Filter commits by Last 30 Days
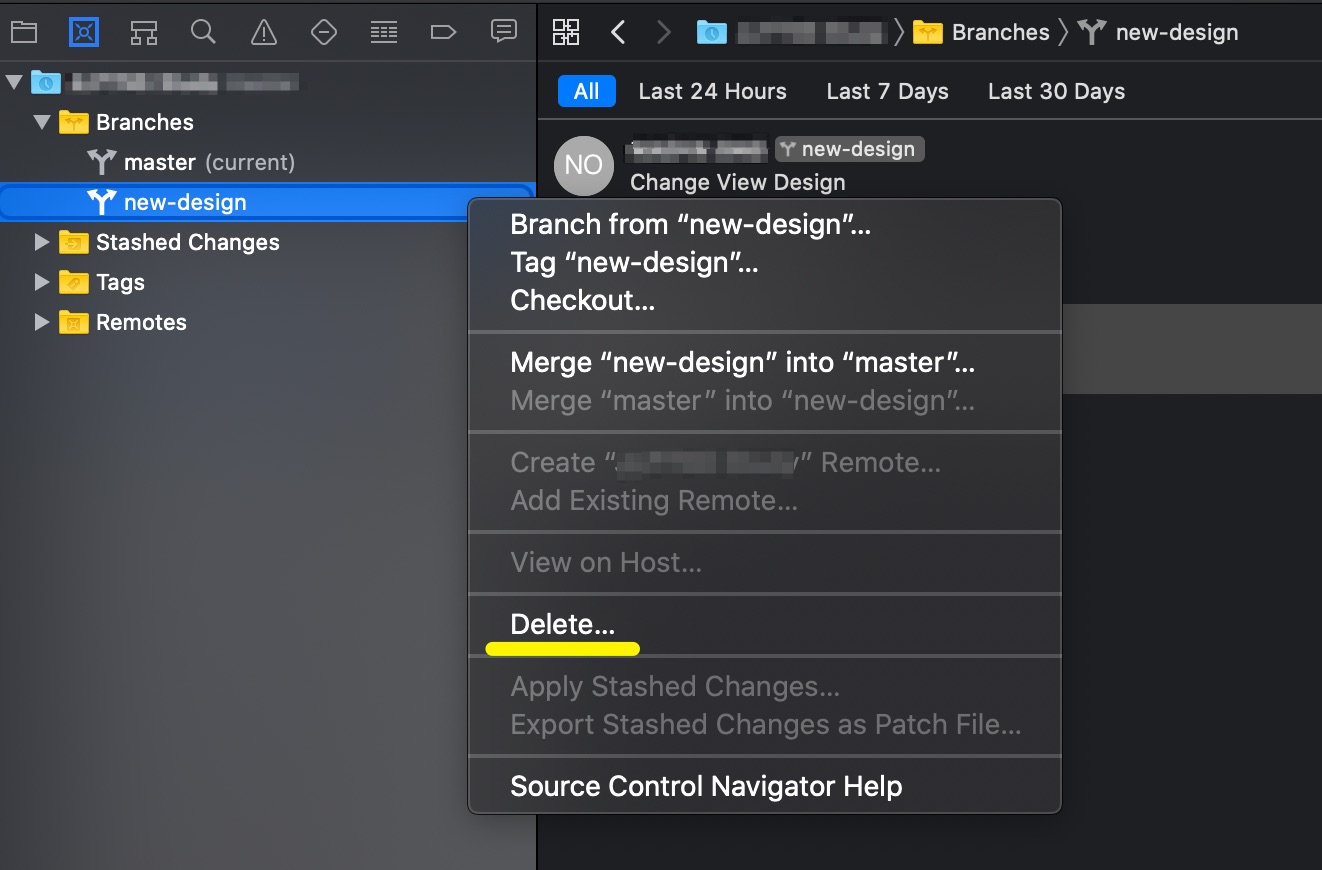The image size is (1322, 870). pyautogui.click(x=1057, y=91)
